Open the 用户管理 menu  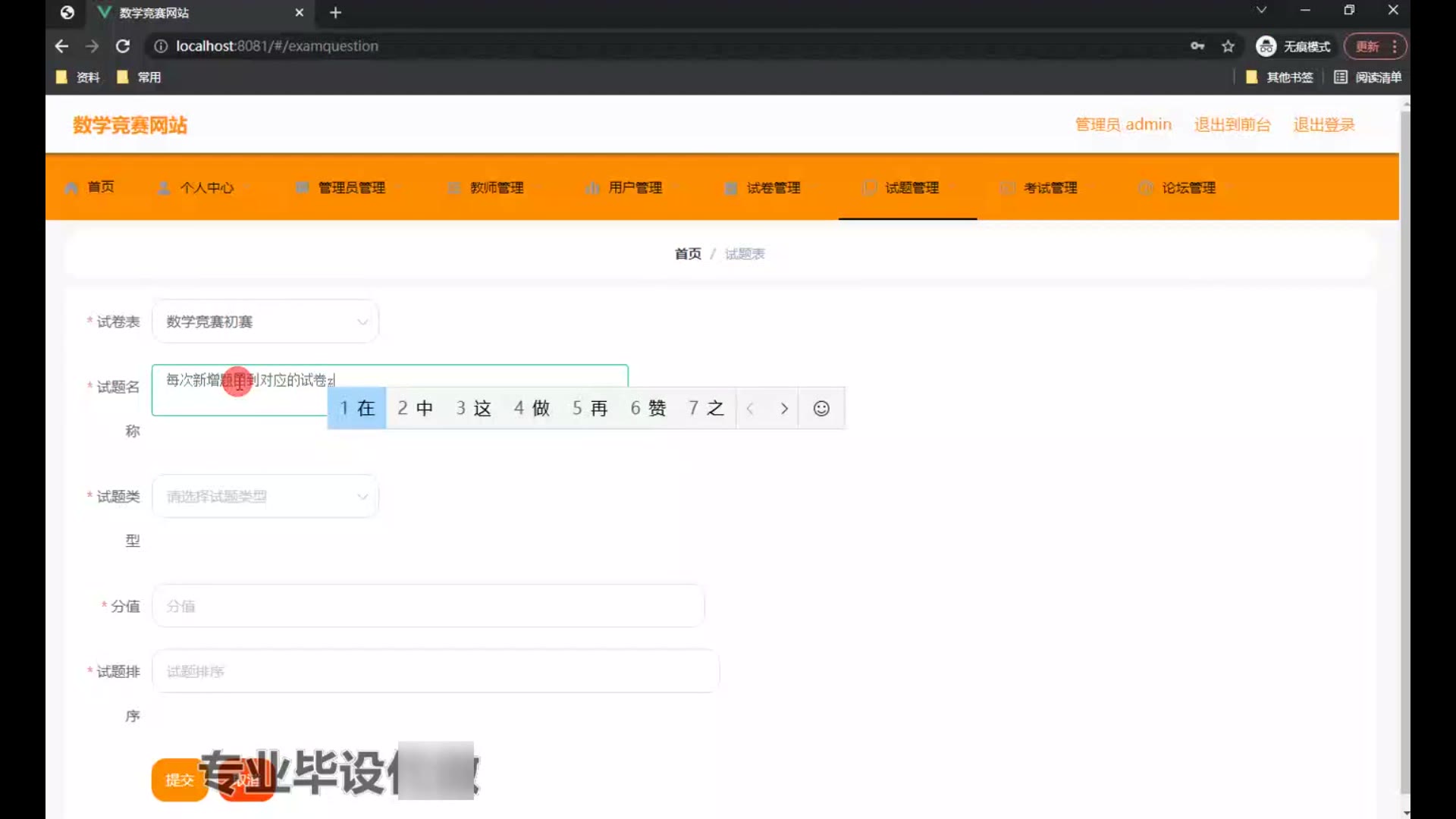pos(634,187)
